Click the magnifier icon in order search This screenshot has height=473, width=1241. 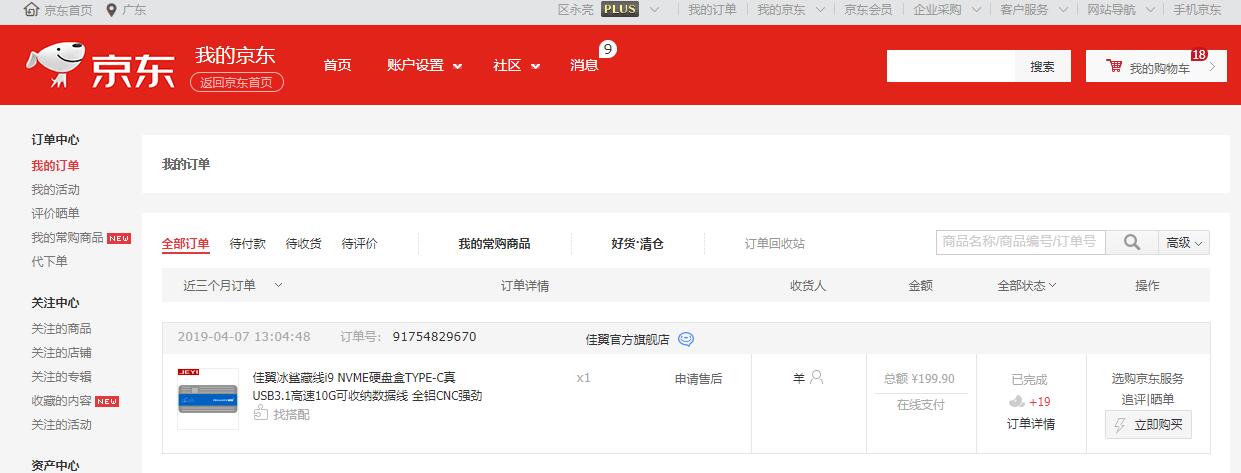[x=1132, y=242]
